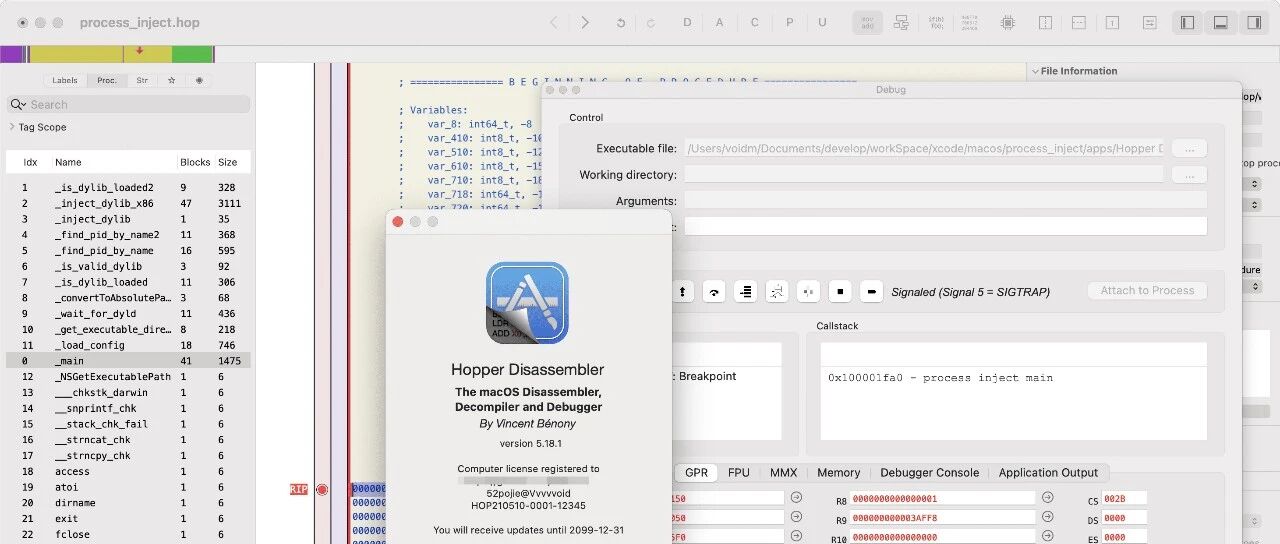Screen dimensions: 1280x544
Task: Click the Arguments input field
Action: click(945, 201)
